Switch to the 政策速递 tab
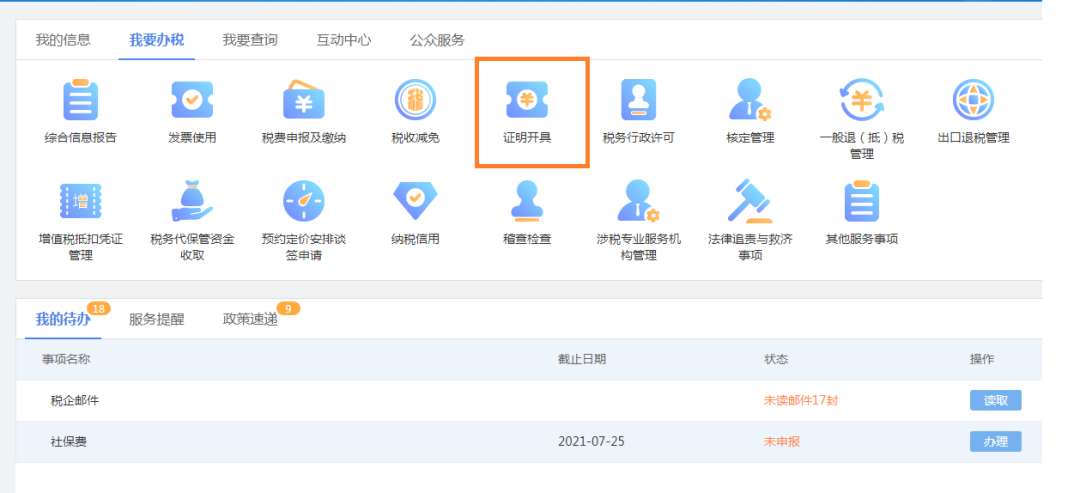This screenshot has height=493, width=1080. point(250,319)
